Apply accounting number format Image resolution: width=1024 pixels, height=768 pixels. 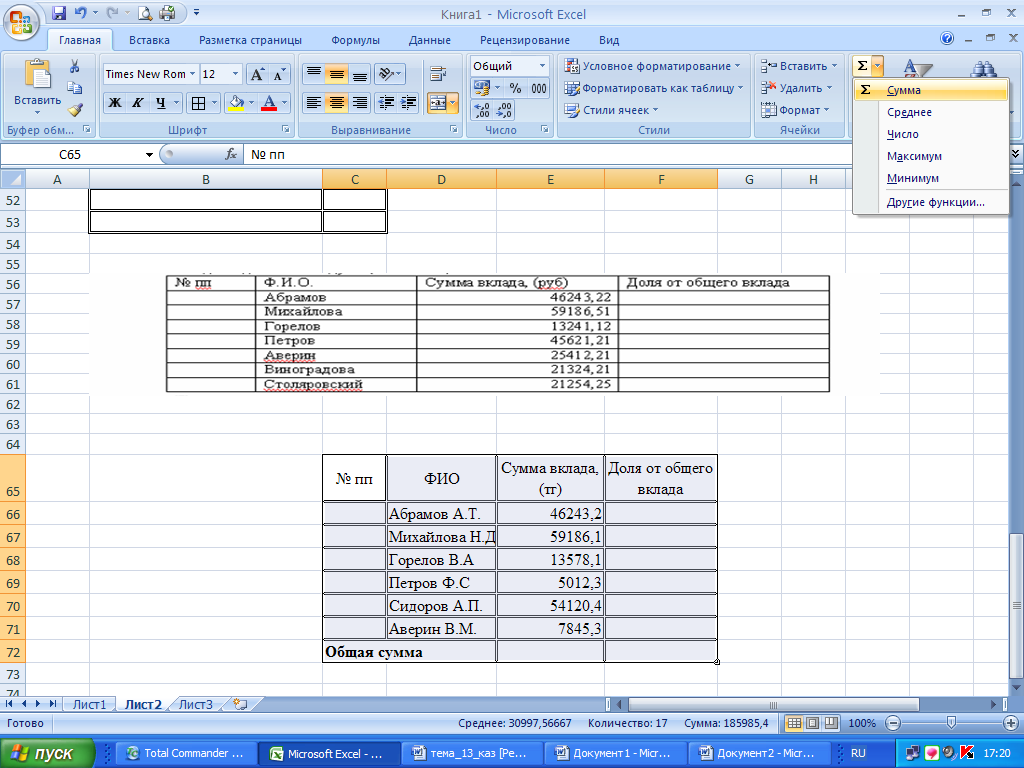pos(482,88)
